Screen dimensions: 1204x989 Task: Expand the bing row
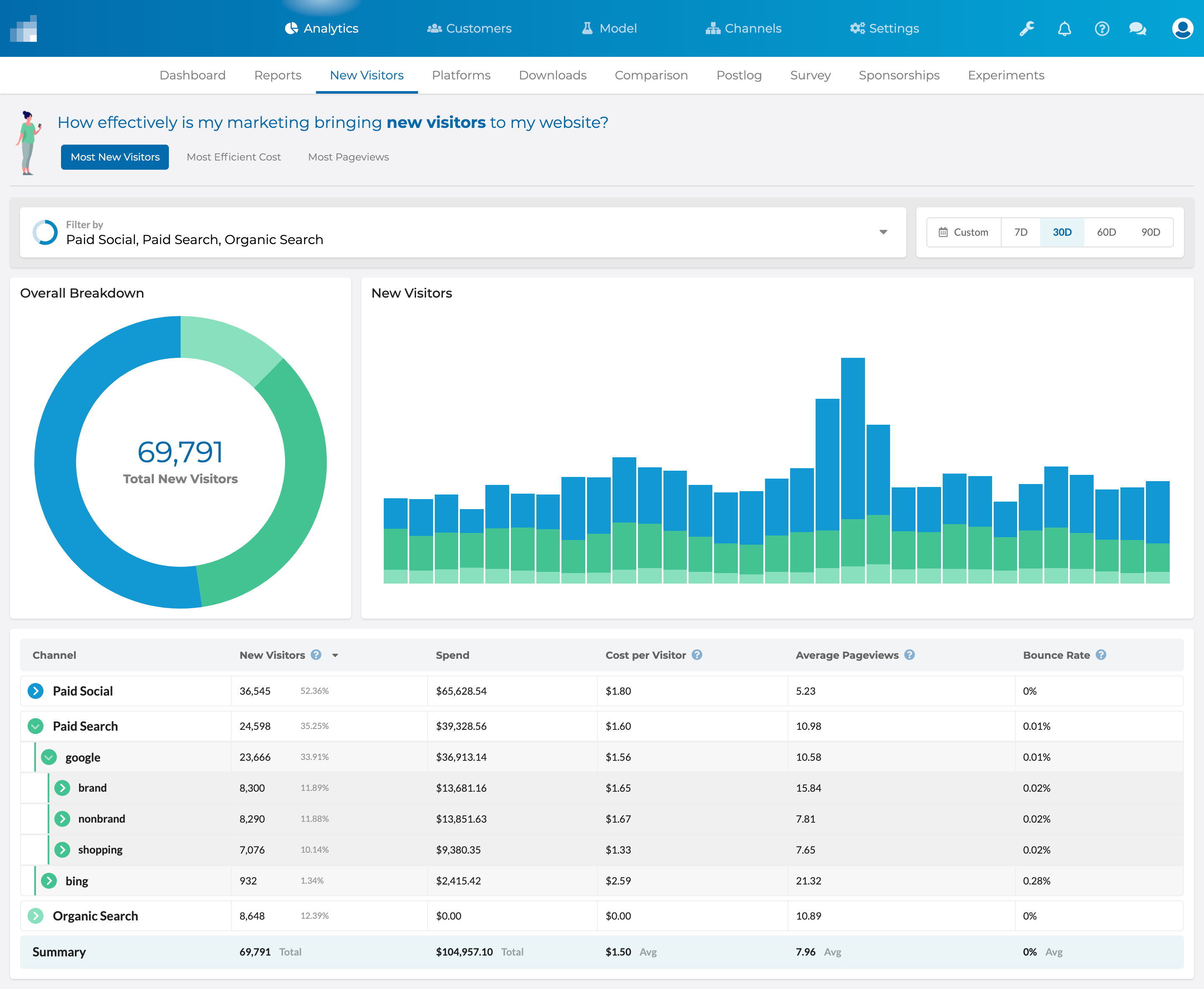click(x=49, y=881)
